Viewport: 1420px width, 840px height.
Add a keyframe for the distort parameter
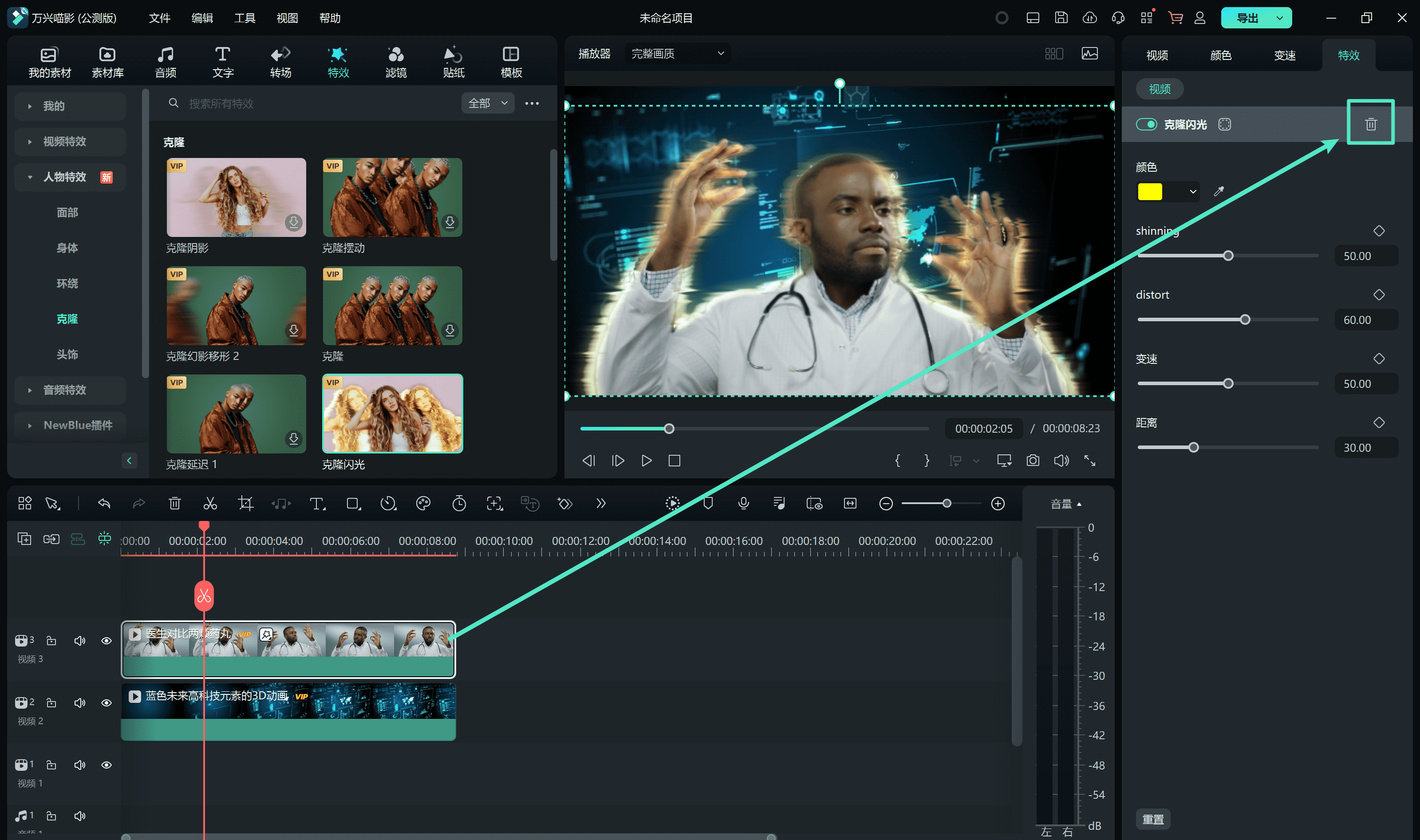[1379, 295]
